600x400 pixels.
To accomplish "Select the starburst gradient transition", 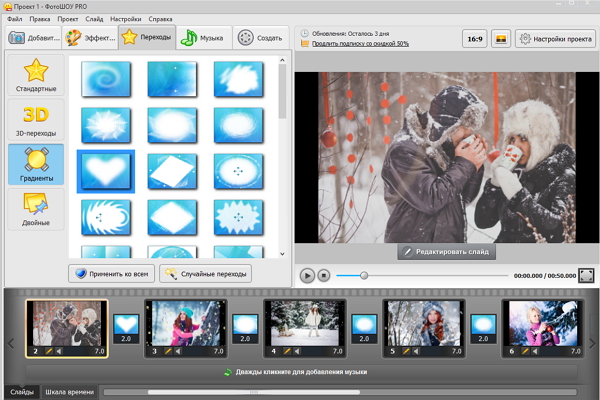I will pos(106,125).
